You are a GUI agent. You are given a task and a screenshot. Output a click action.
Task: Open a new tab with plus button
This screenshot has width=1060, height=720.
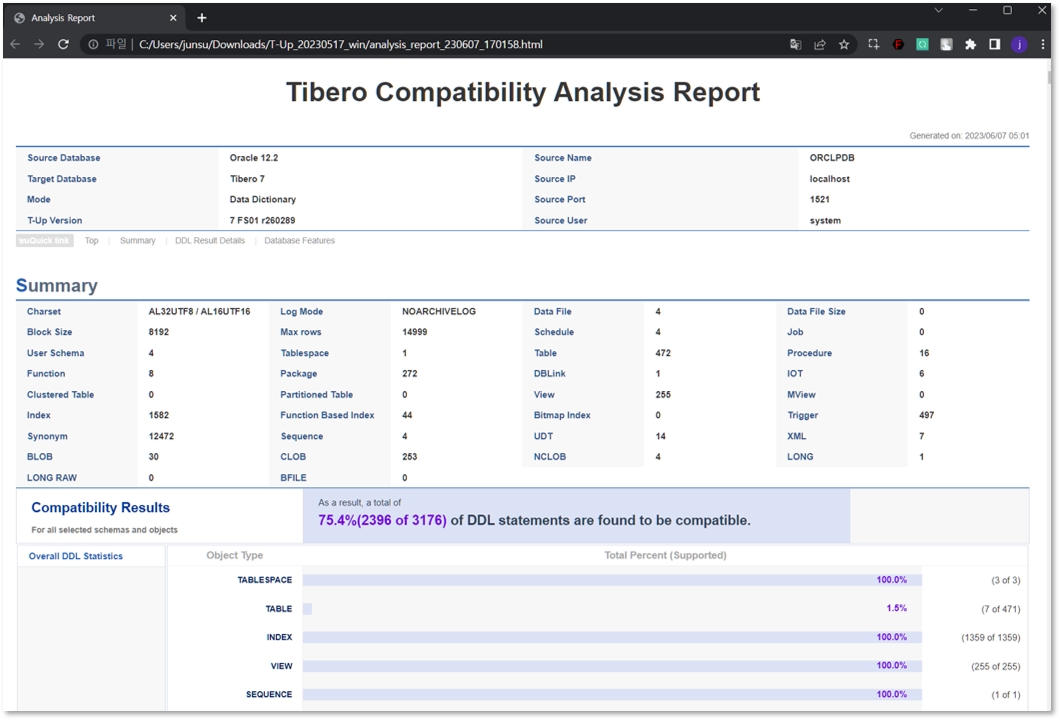pos(202,18)
